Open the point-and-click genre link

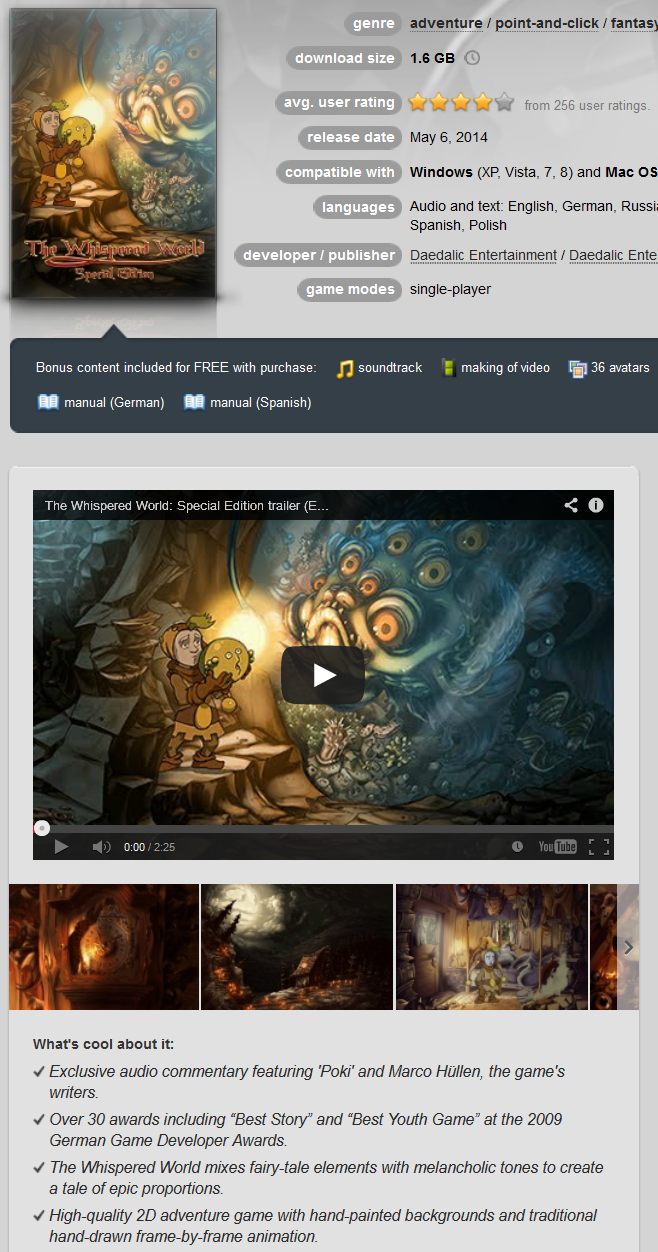click(x=547, y=23)
